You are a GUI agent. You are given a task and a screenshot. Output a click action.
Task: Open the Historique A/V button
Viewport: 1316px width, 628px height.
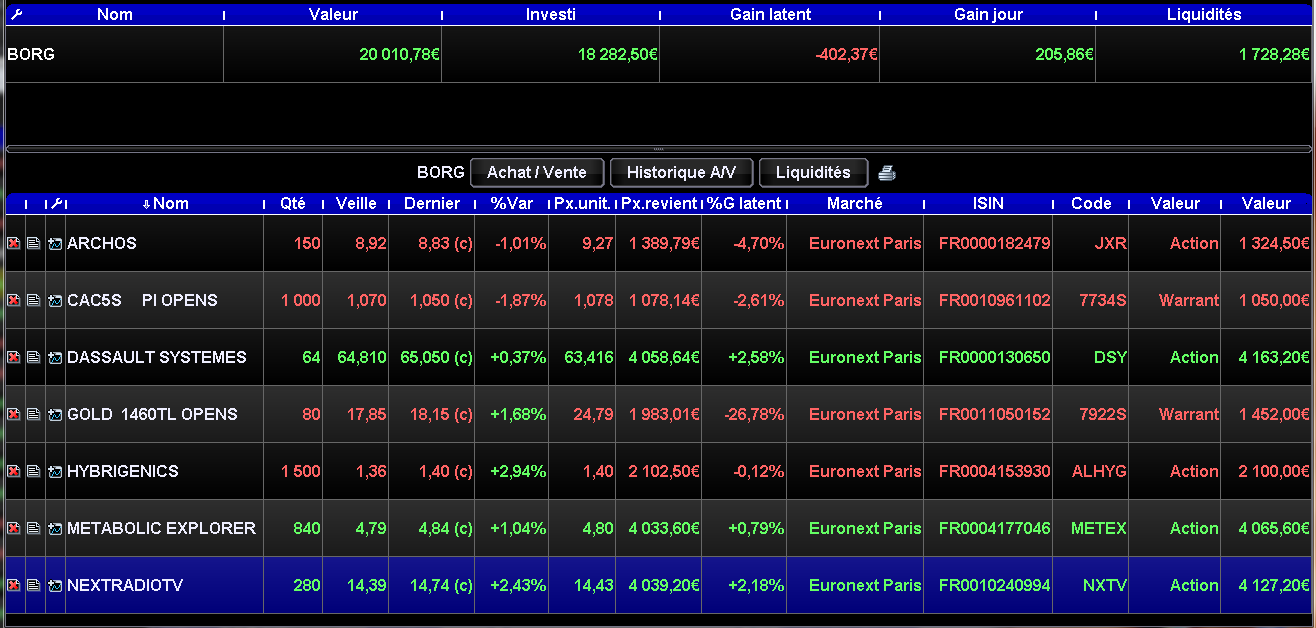pyautogui.click(x=681, y=173)
